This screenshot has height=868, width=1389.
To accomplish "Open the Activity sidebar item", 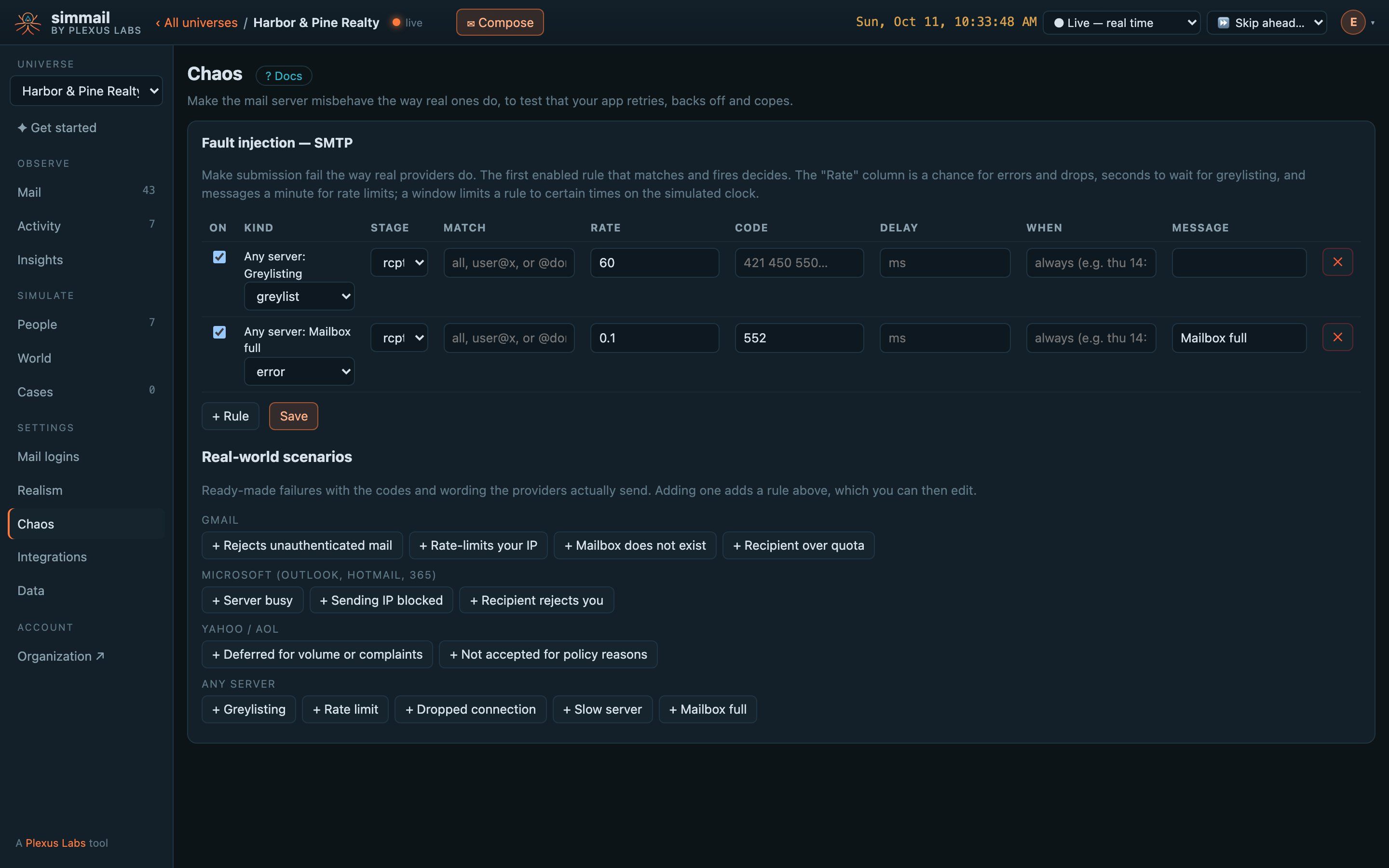I will coord(86,226).
